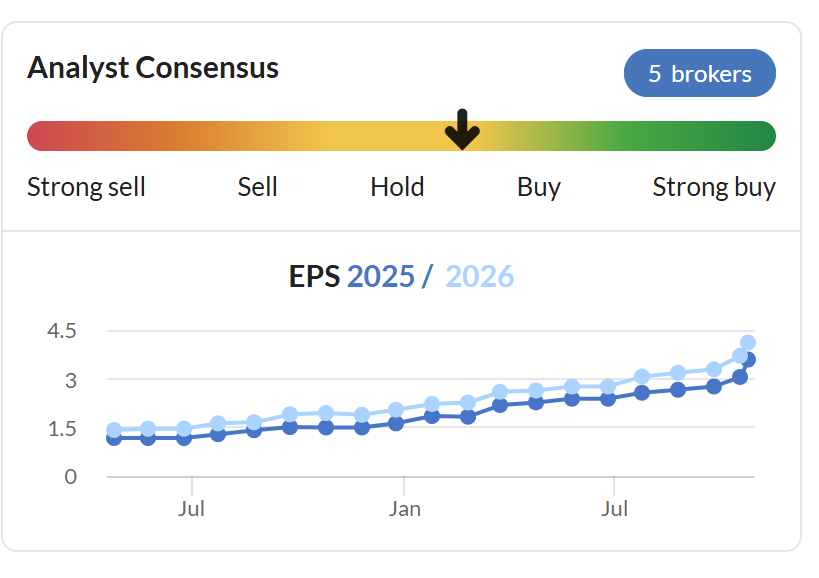Image resolution: width=819 pixels, height=578 pixels.
Task: Click the Analyst Consensus heading
Action: [x=153, y=68]
